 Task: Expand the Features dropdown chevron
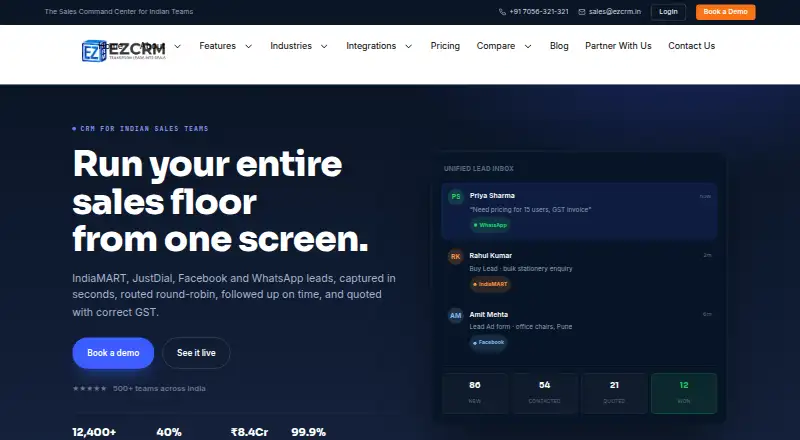(248, 46)
